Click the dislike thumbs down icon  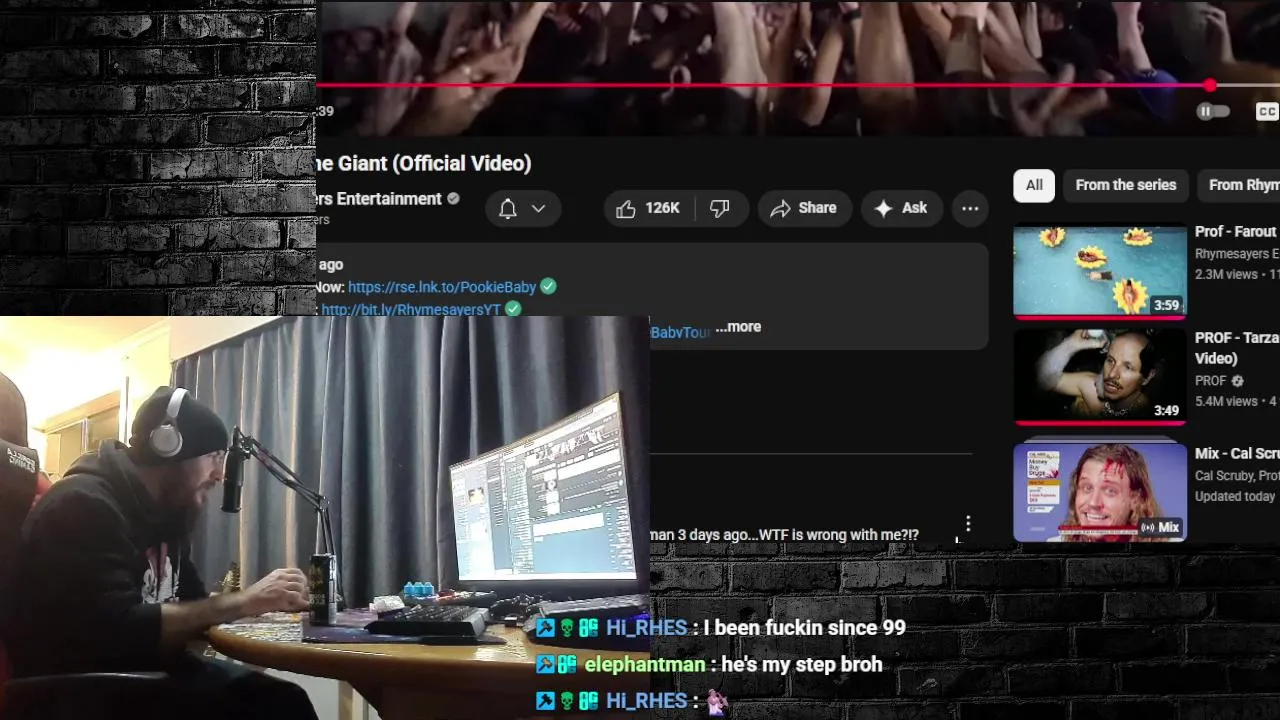tap(720, 208)
